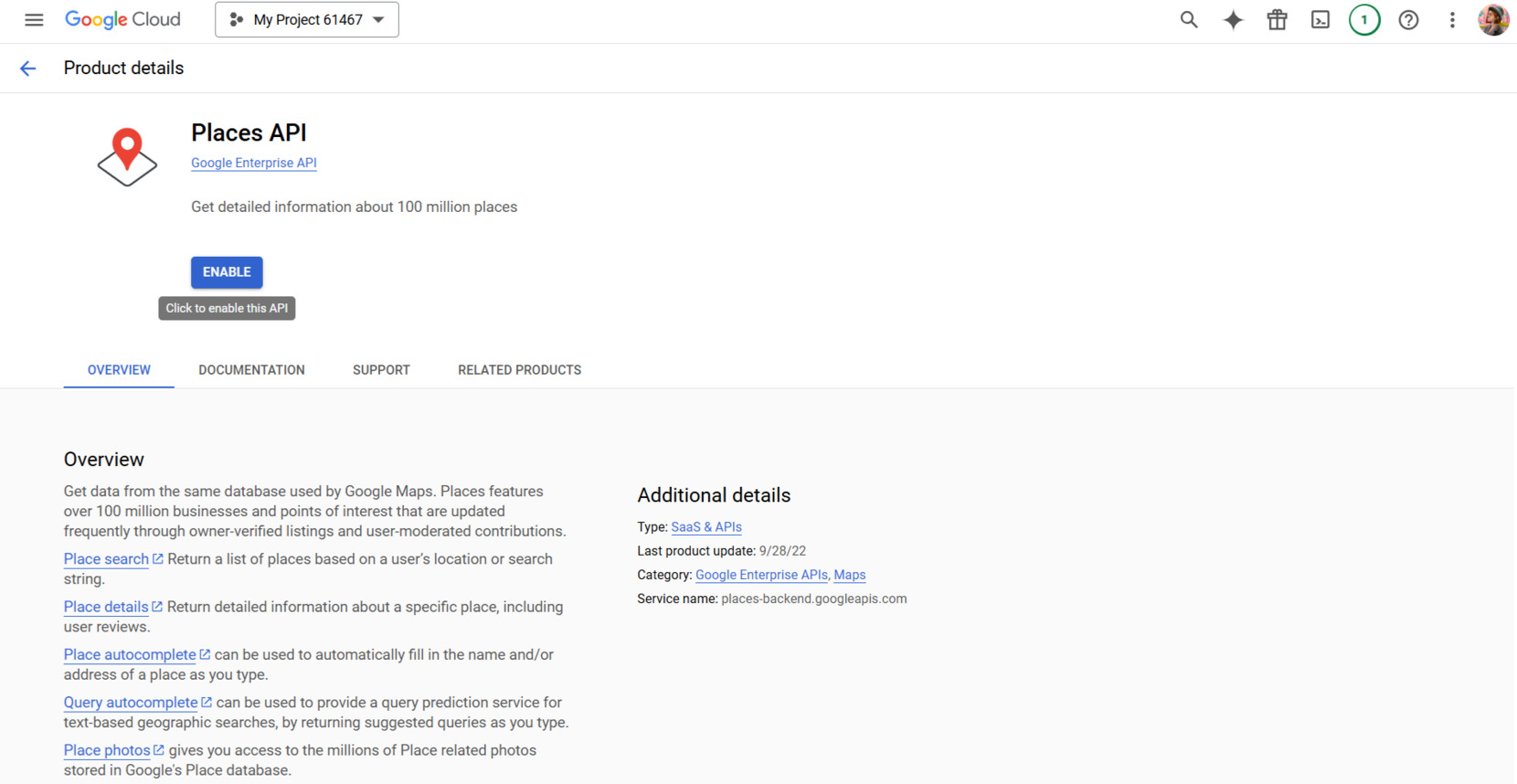This screenshot has width=1517, height=784.
Task: Open the help question mark icon
Action: click(x=1408, y=19)
